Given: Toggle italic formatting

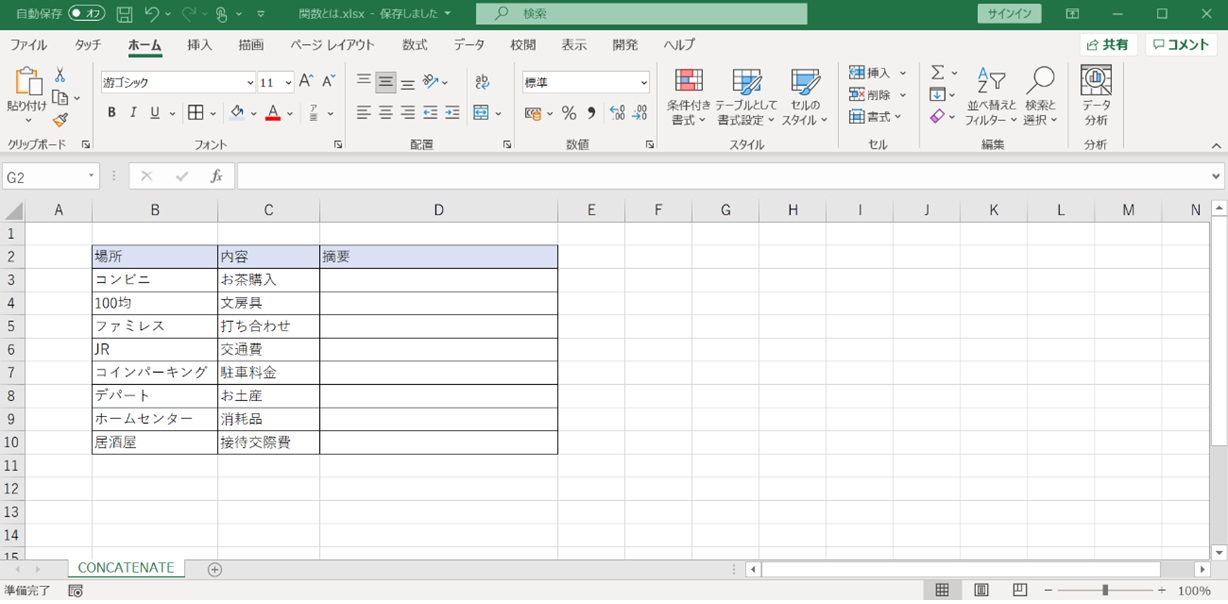Looking at the screenshot, I should click(133, 113).
